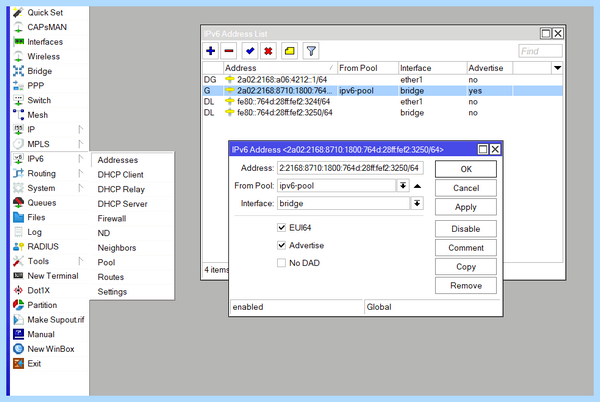Click the funnel Filter icon

coord(311,51)
